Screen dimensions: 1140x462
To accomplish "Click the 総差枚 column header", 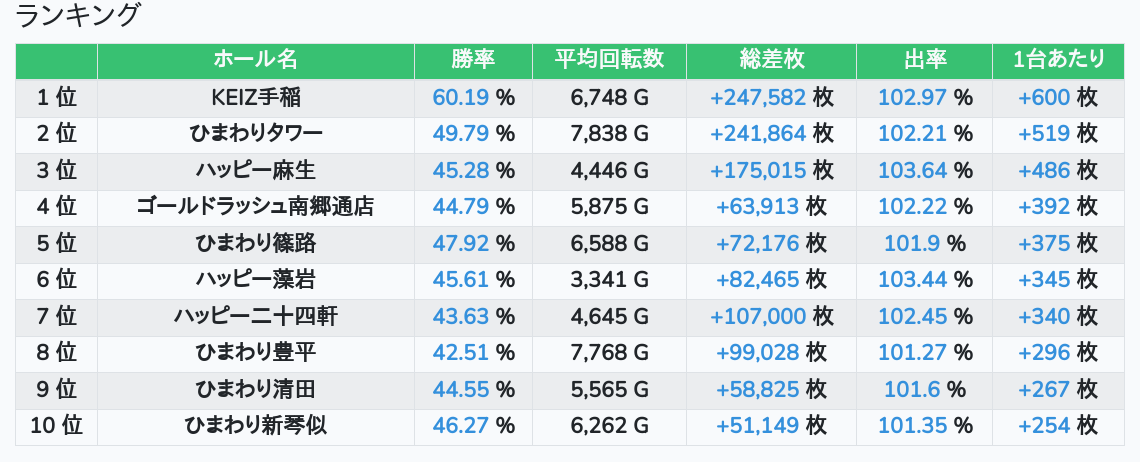I will tap(771, 60).
